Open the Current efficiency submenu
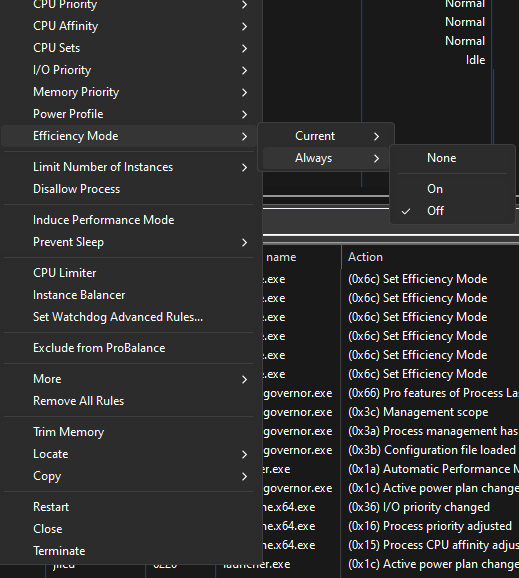The image size is (519, 578). [x=326, y=136]
